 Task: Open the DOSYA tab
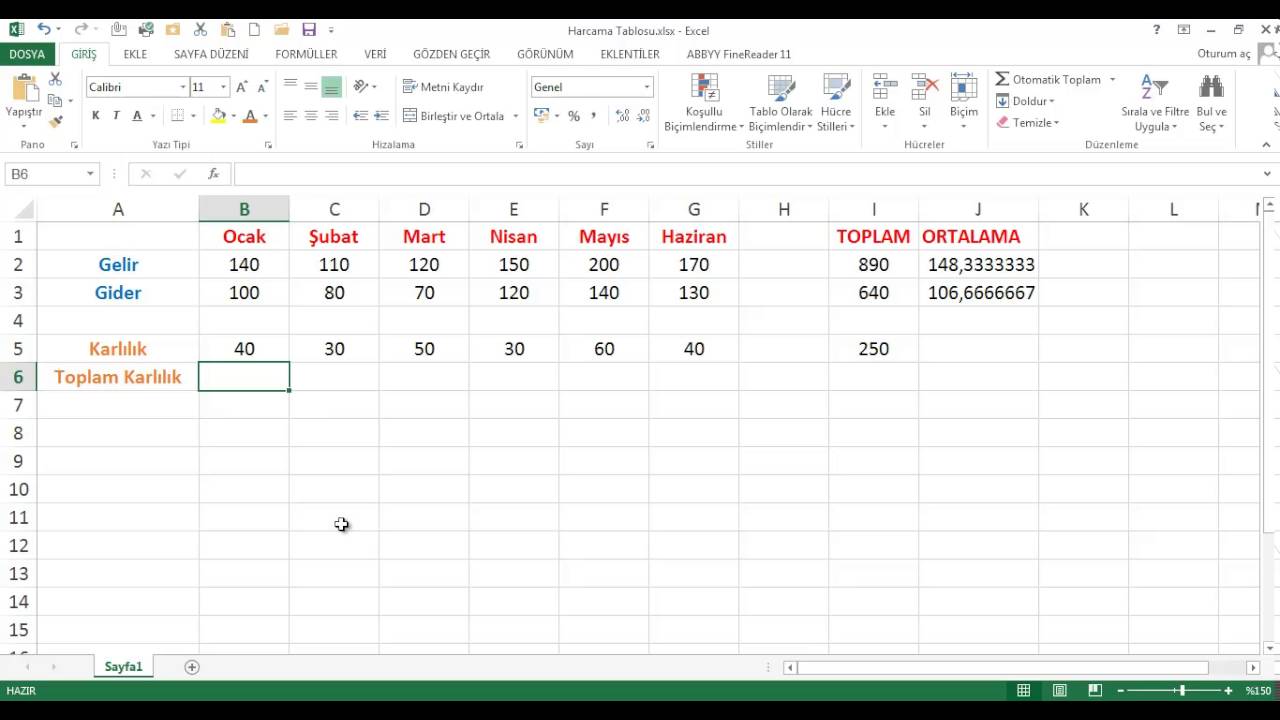[27, 54]
